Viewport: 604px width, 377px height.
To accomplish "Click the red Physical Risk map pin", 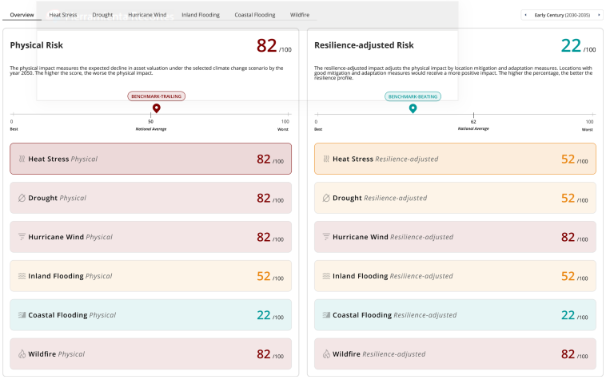I will (x=156, y=108).
